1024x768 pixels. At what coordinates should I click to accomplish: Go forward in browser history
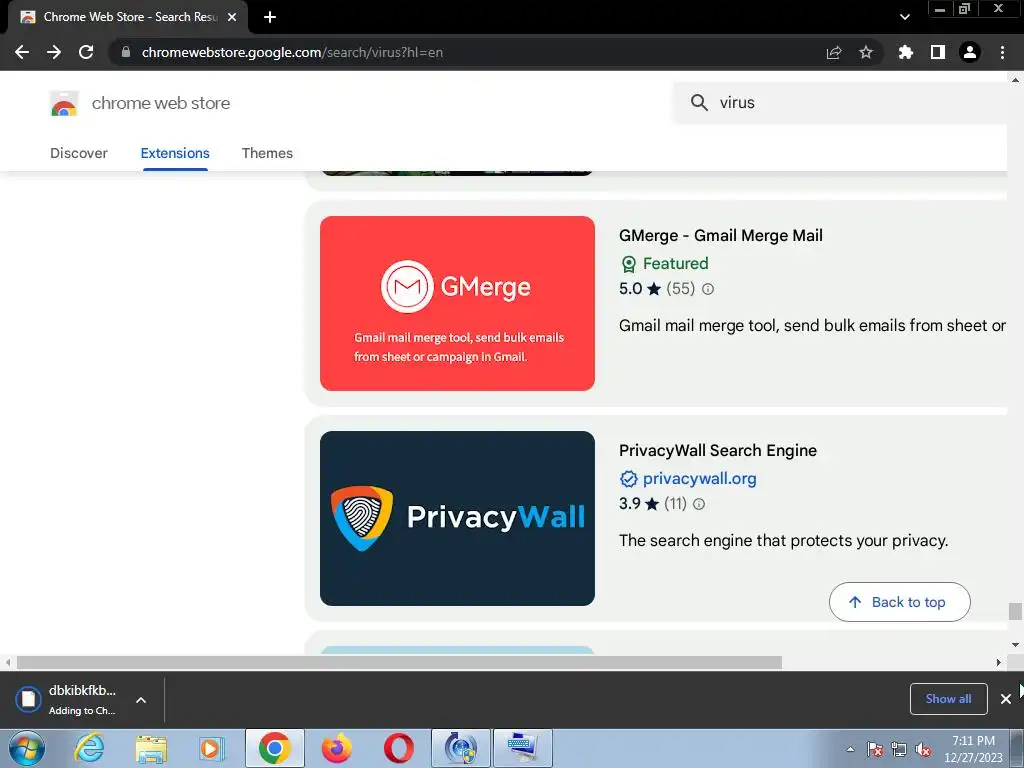(x=54, y=52)
